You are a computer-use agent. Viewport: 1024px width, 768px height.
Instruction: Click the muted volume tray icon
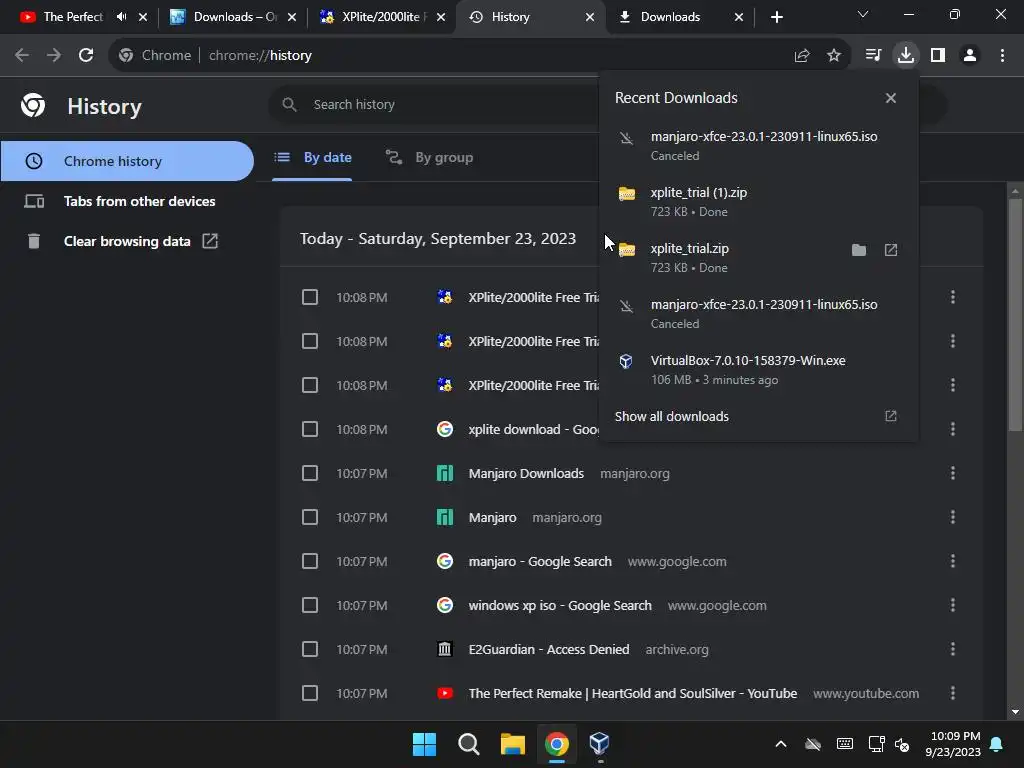(903, 744)
